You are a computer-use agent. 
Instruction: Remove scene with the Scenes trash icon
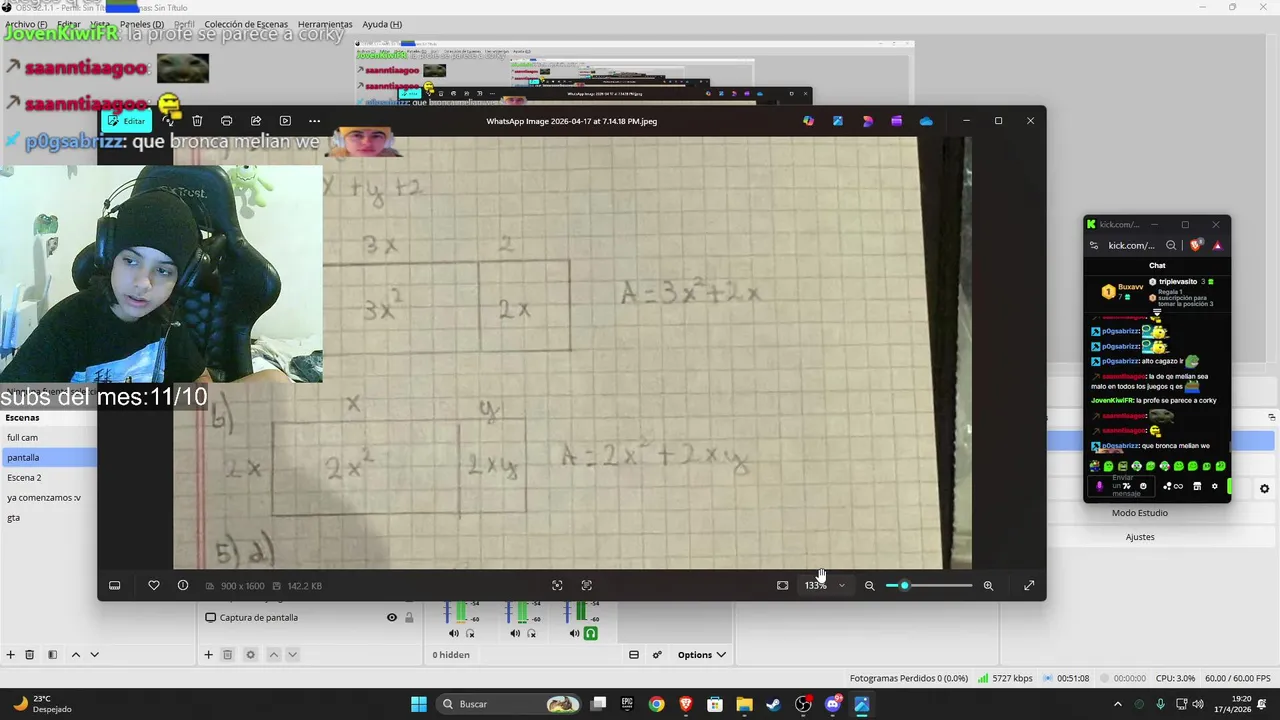30,655
